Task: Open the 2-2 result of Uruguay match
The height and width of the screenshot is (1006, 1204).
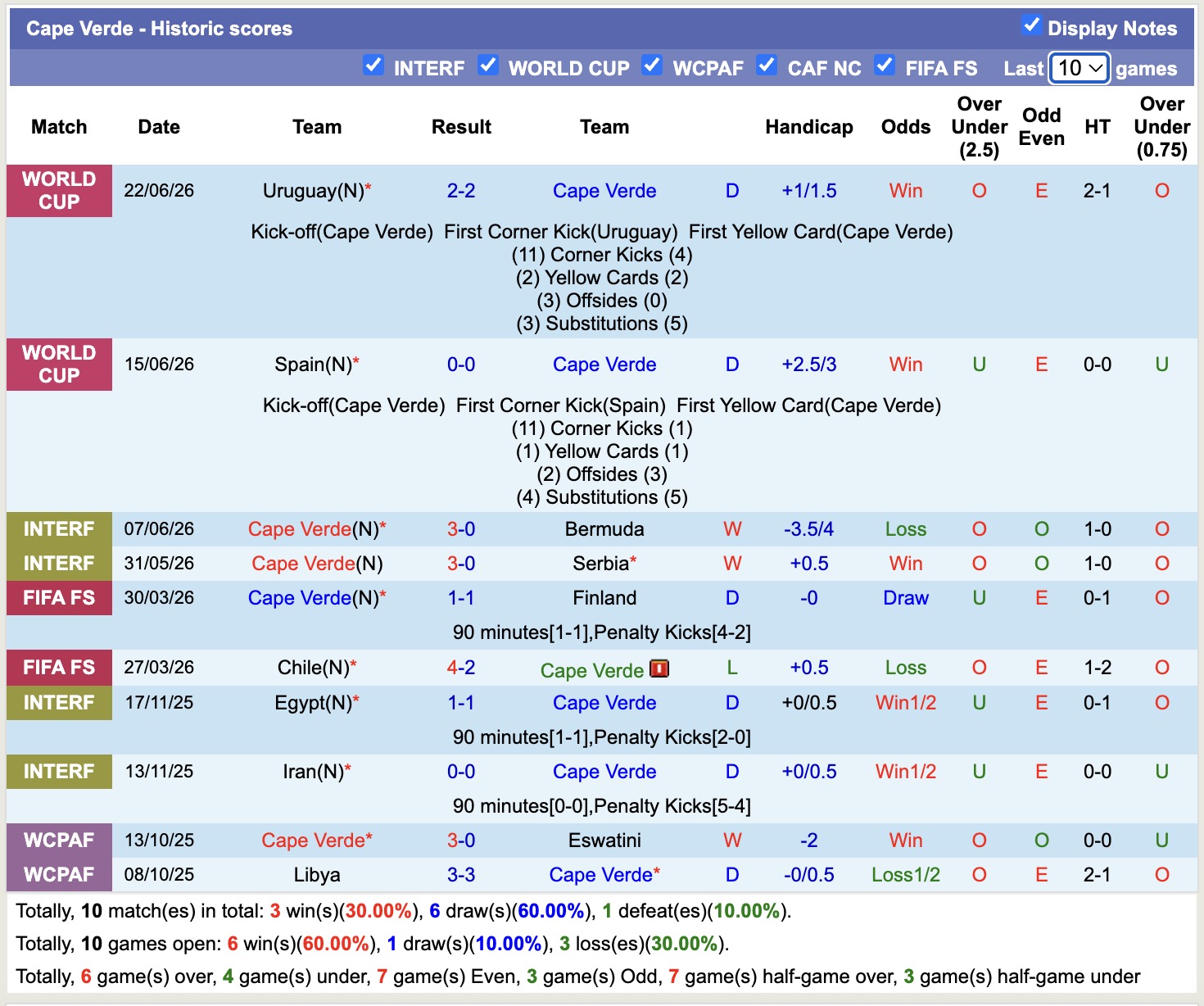Action: (461, 191)
